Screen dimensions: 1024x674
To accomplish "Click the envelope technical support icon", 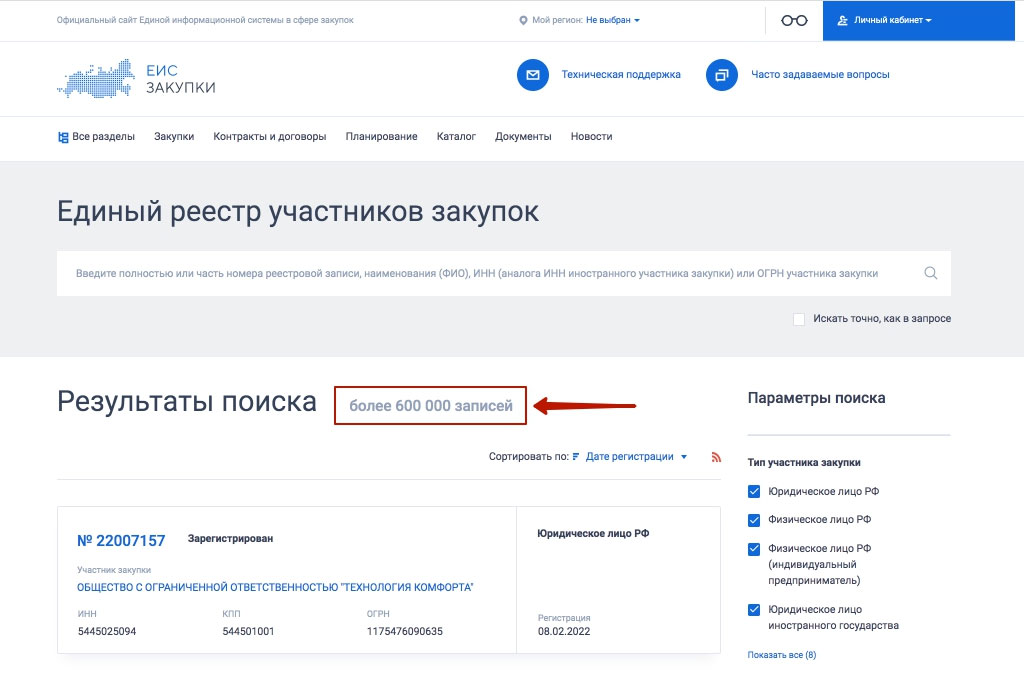I will tap(533, 75).
